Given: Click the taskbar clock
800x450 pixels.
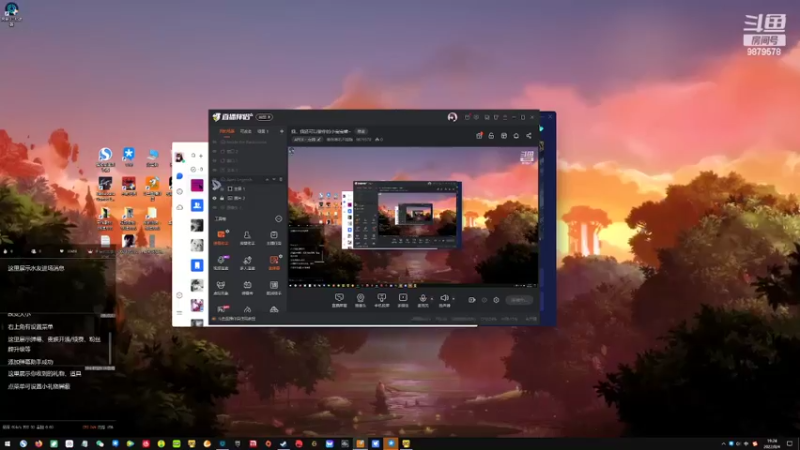Looking at the screenshot, I should click(x=771, y=443).
